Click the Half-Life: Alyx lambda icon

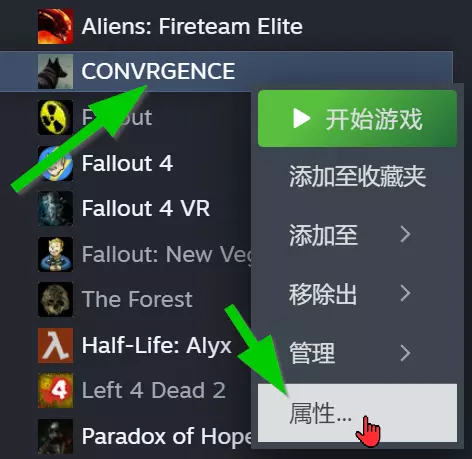tap(55, 345)
